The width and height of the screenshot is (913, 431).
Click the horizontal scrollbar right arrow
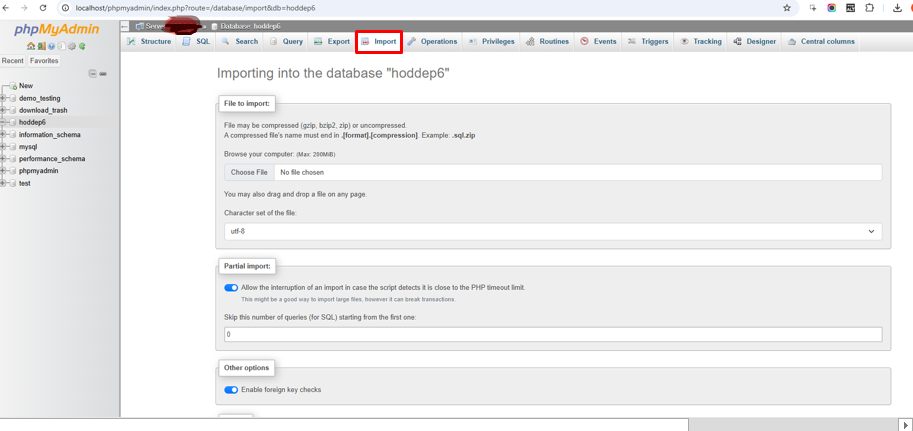(x=905, y=424)
